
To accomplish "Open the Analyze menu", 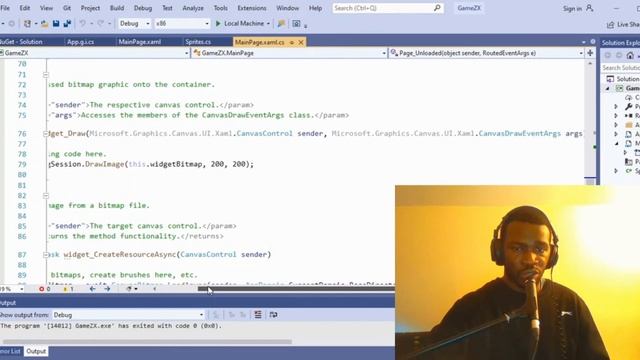I will click(x=193, y=8).
